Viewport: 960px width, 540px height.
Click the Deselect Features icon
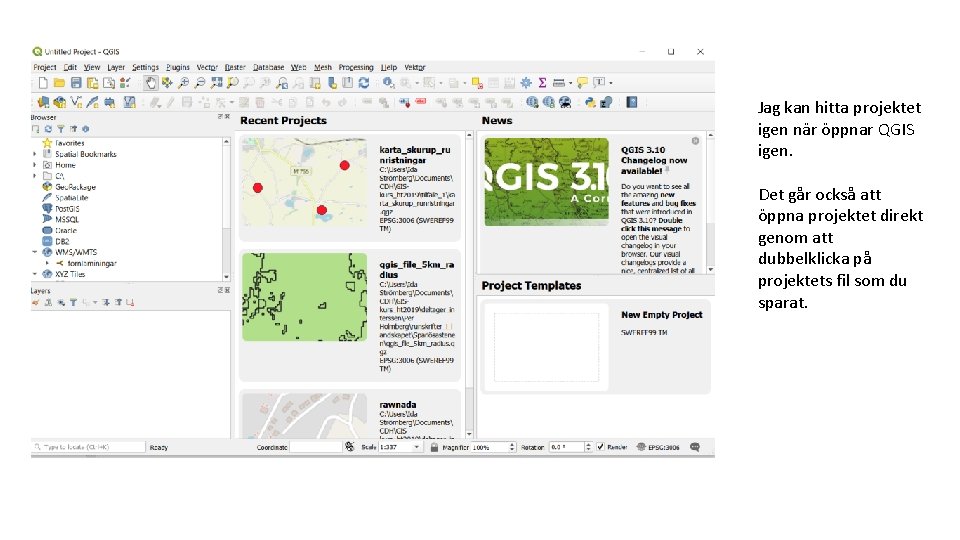pyautogui.click(x=477, y=83)
